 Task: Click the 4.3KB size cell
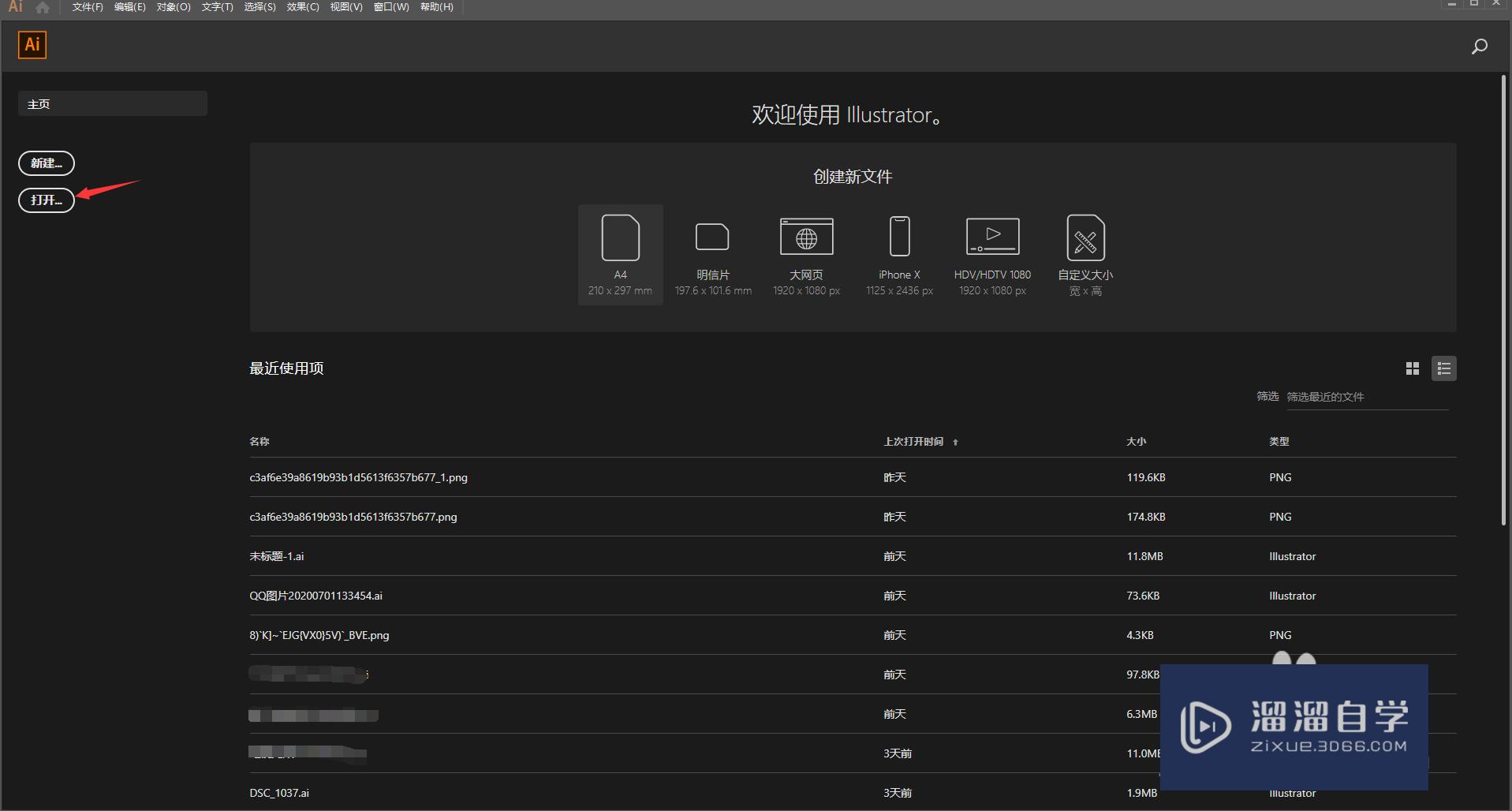[1140, 635]
